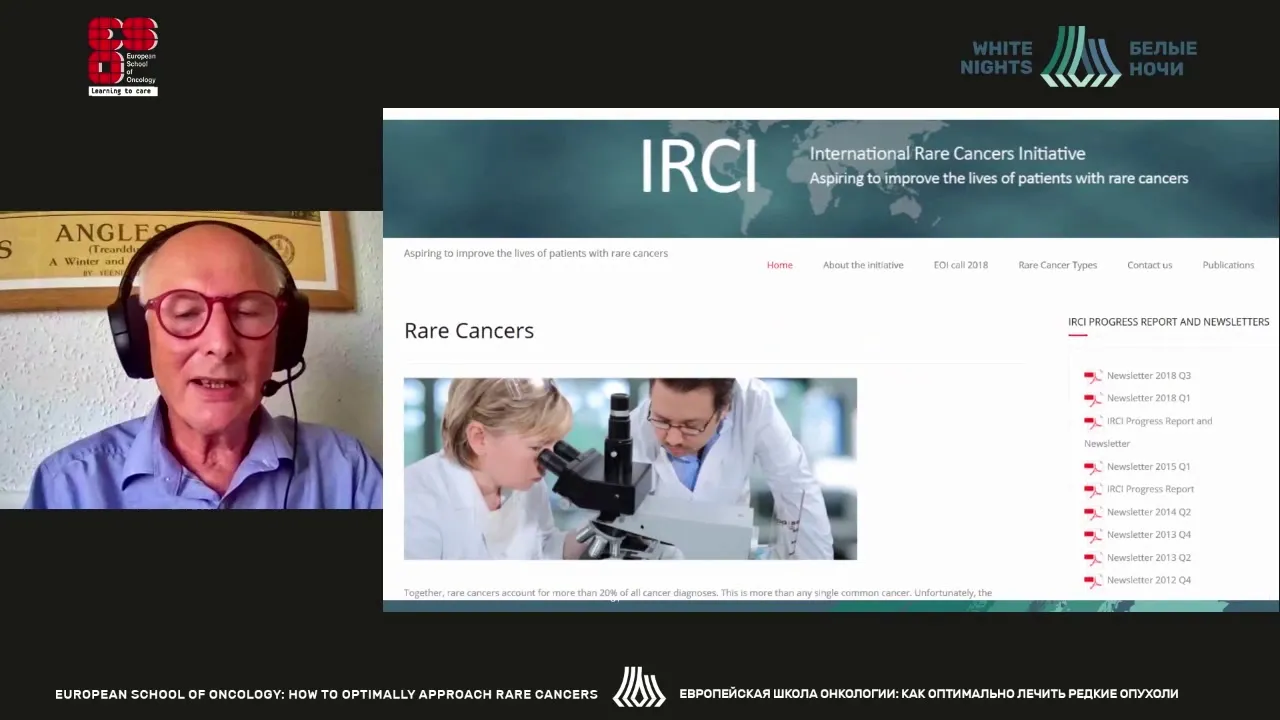The image size is (1280, 720).
Task: Click the speaker webcam video
Action: point(191,360)
